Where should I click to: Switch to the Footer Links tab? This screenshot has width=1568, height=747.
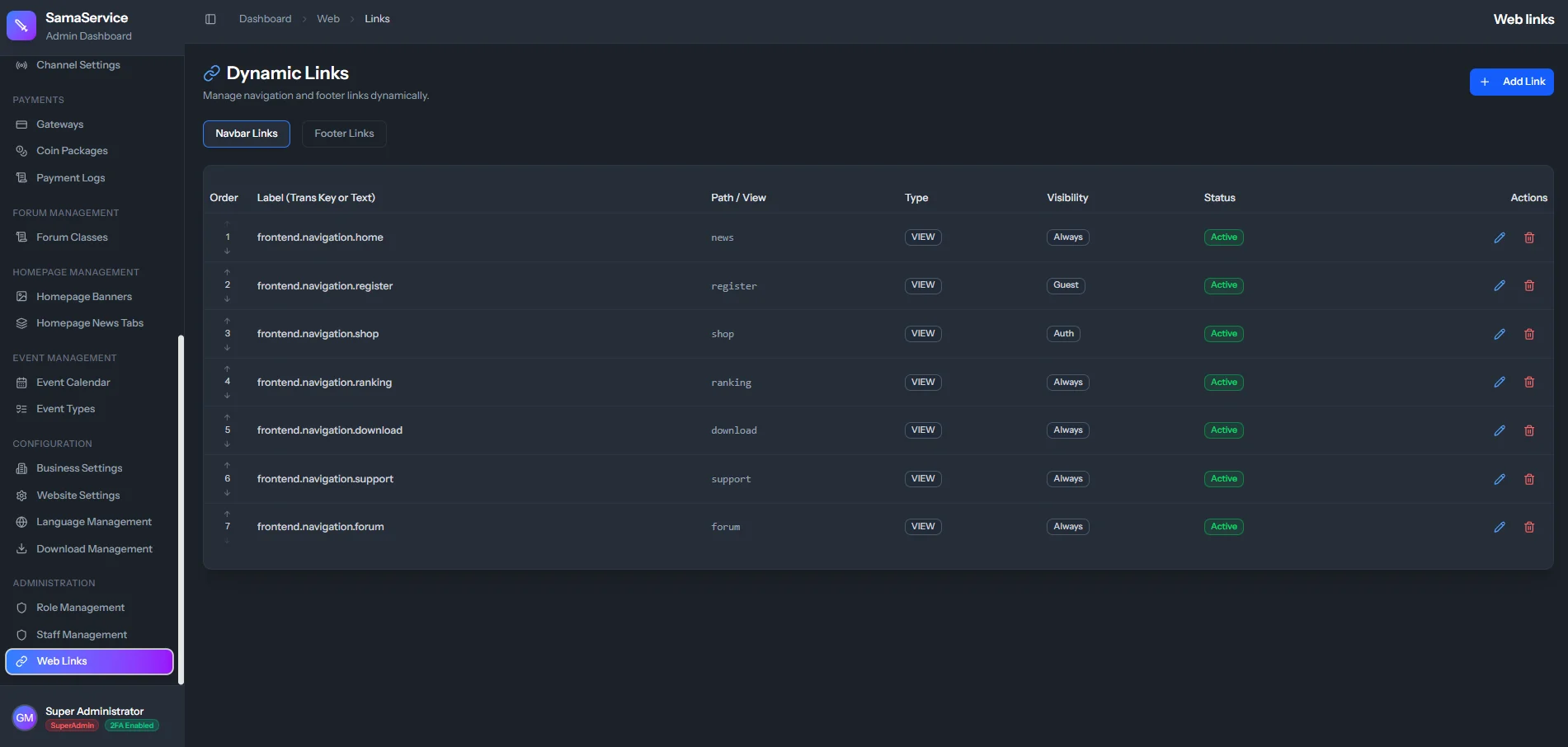pos(344,134)
